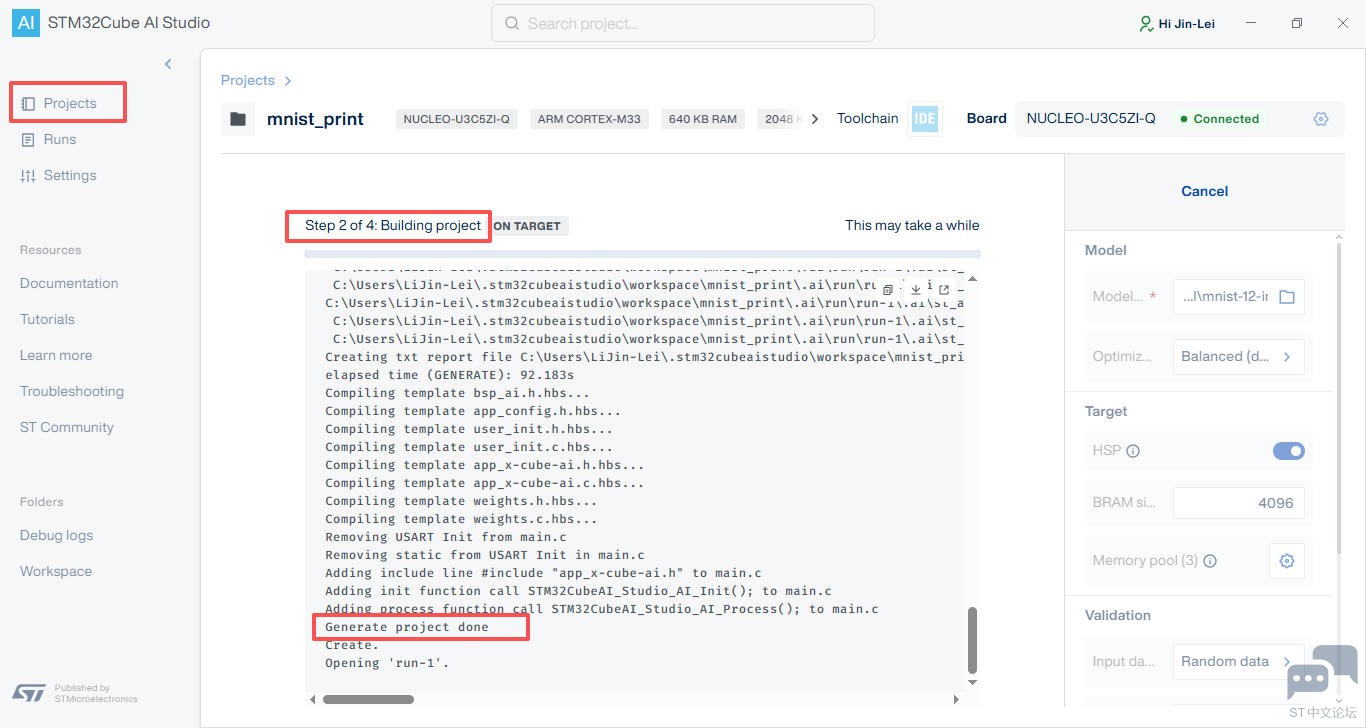The height and width of the screenshot is (728, 1366).
Task: Click the IDE toolchain icon
Action: click(x=925, y=118)
